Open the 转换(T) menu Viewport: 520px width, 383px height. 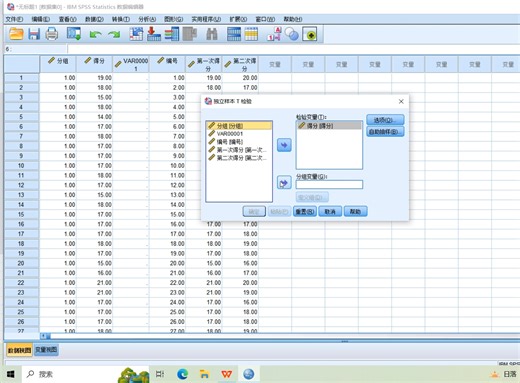click(x=121, y=19)
